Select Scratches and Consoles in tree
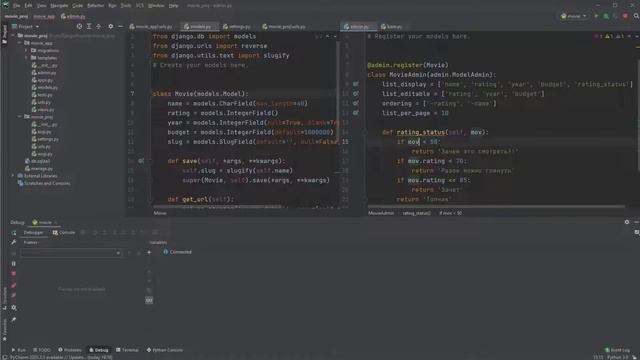The image size is (640, 360). (44, 183)
